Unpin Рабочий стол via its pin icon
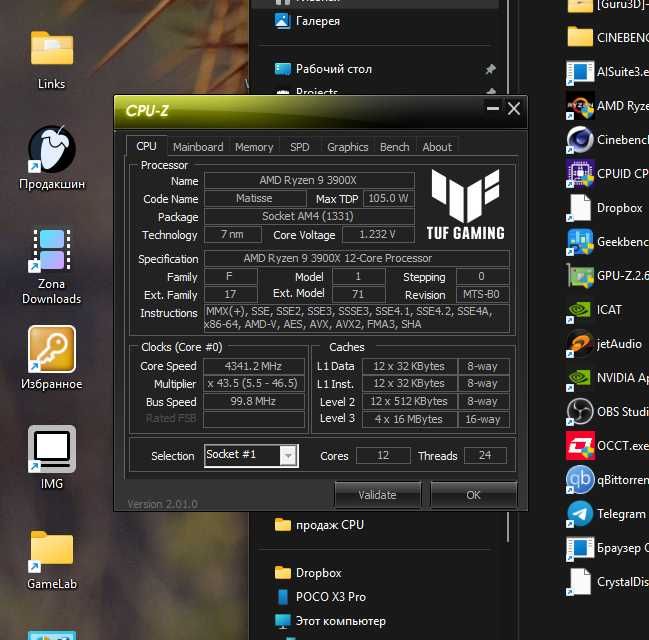649x640 pixels. 490,69
